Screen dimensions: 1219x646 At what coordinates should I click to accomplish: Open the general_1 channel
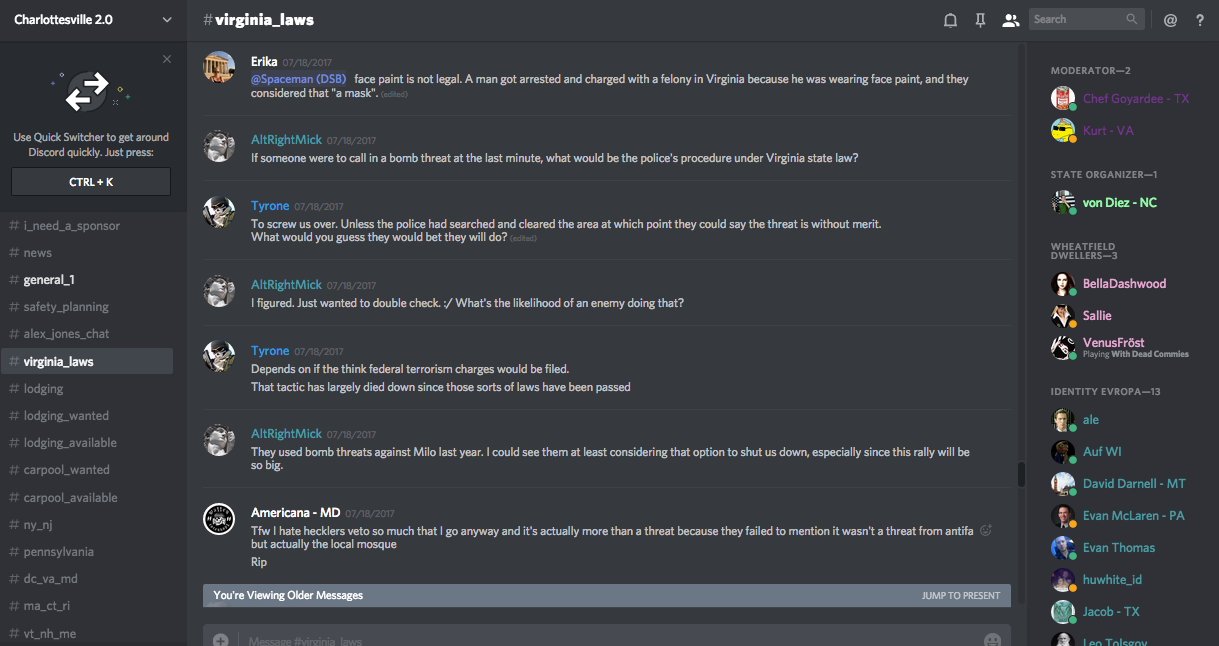(x=49, y=280)
